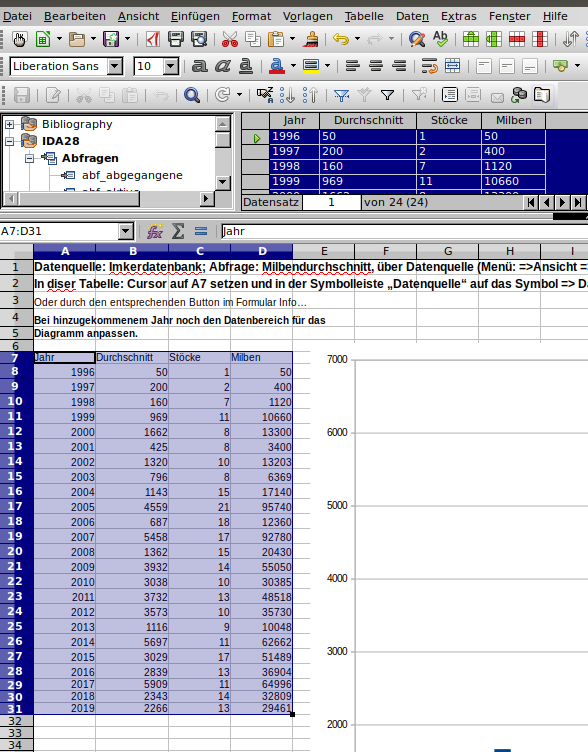Go to the next data record

point(563,202)
